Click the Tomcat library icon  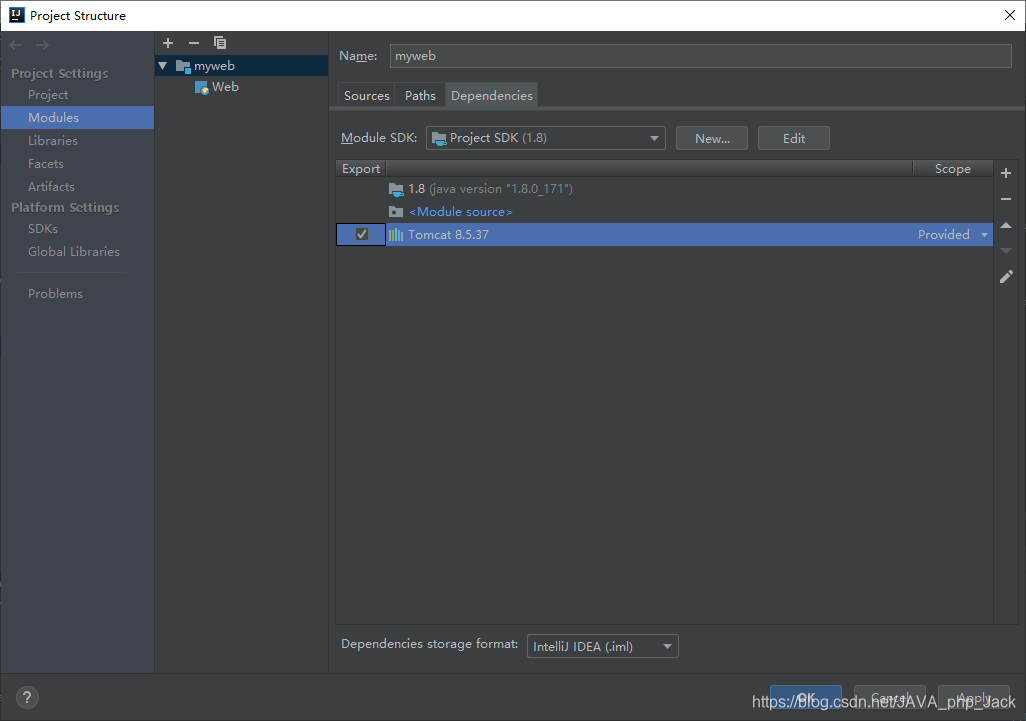pyautogui.click(x=396, y=235)
